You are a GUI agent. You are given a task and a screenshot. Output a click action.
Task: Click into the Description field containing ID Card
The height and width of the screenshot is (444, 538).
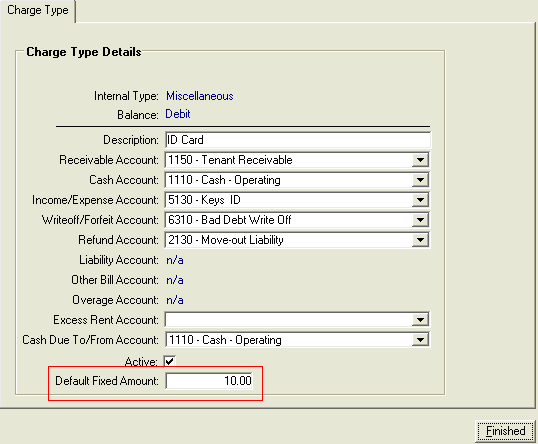(x=297, y=140)
